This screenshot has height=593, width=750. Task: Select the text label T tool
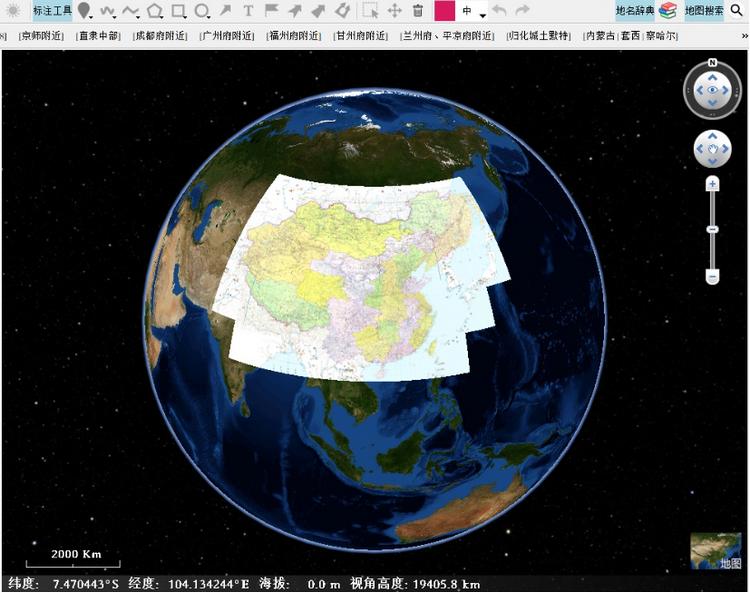point(248,11)
